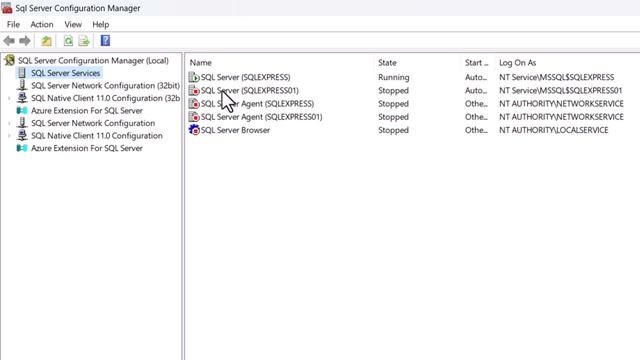Click the Running state of SQL Server (SQLEXPRESS)
Screen dimensions: 640x360
(393, 77)
